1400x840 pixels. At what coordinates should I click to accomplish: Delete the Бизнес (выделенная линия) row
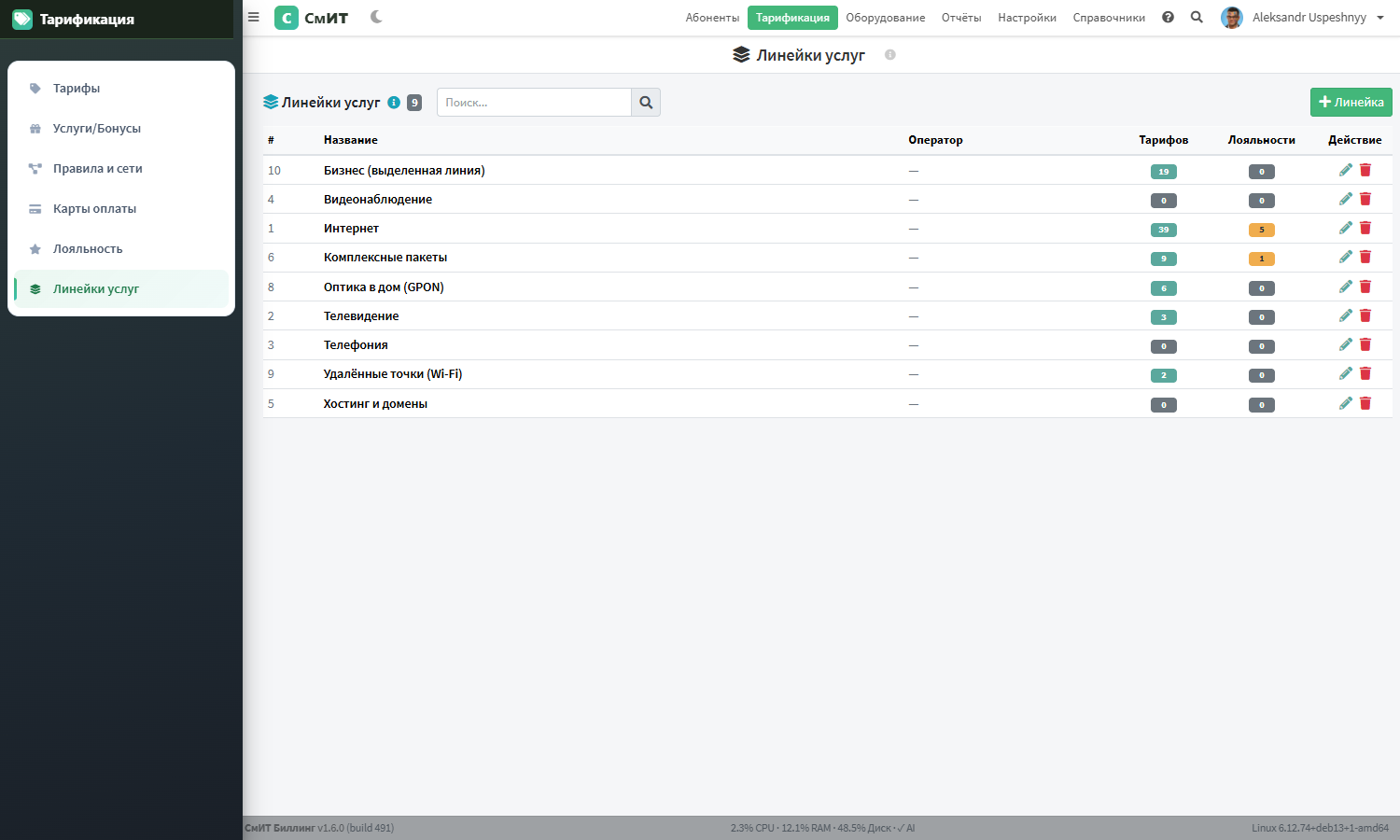(1365, 170)
